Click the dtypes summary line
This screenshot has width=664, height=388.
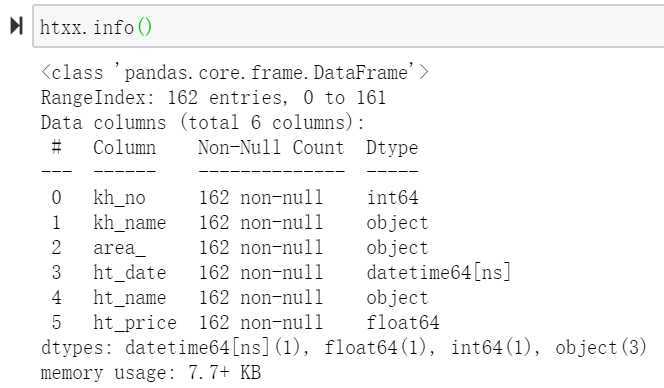point(344,348)
